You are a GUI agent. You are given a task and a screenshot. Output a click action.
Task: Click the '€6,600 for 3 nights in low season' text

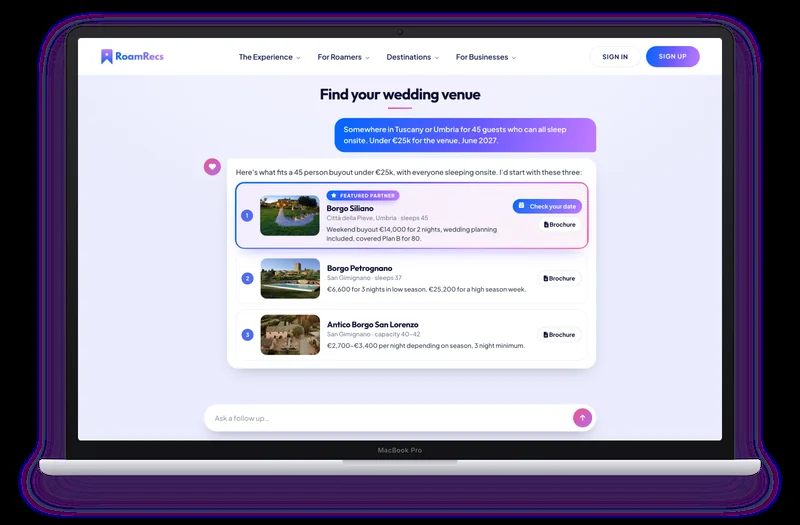(427, 289)
